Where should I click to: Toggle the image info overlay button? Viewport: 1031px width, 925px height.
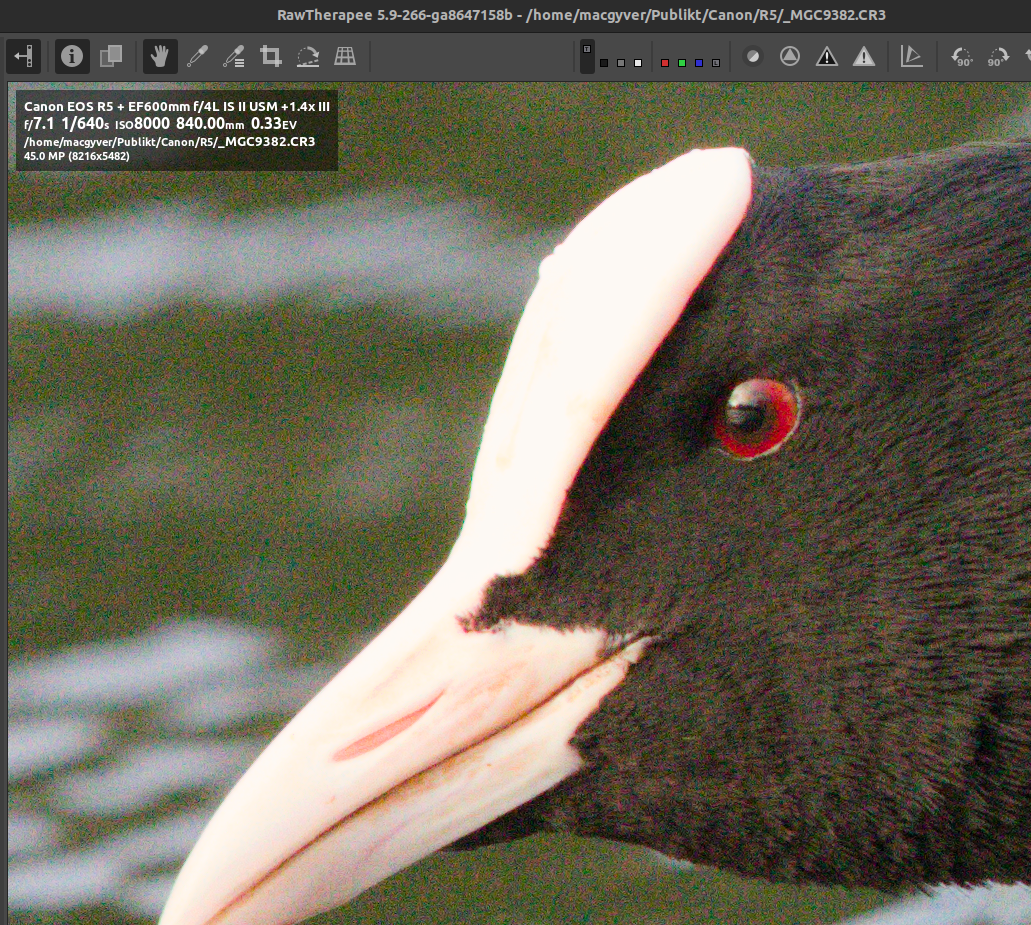coord(71,56)
